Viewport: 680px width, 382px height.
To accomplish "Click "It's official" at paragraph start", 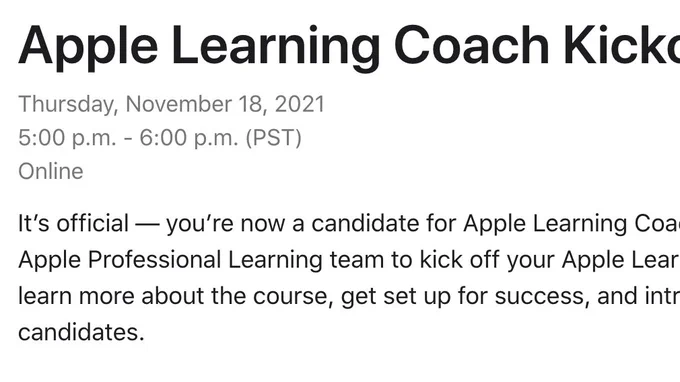I will (73, 224).
